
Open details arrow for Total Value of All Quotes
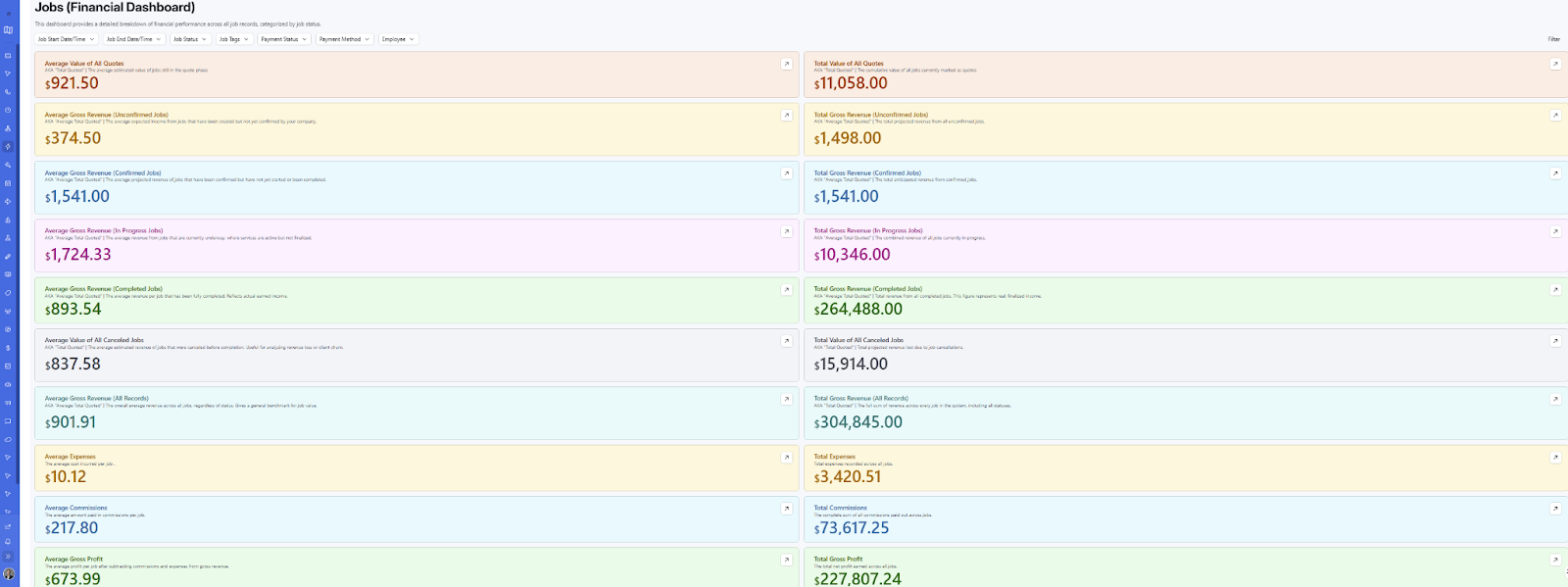1555,64
